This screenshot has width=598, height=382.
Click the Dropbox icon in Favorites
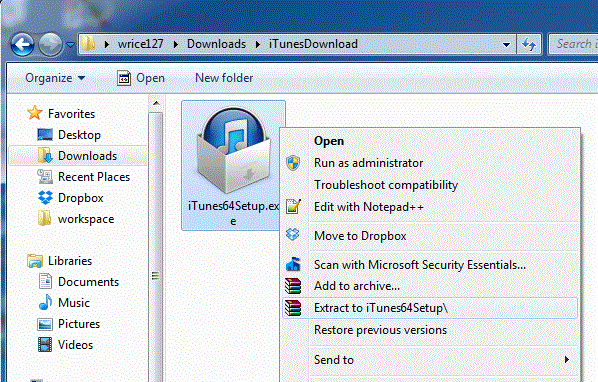(45, 197)
